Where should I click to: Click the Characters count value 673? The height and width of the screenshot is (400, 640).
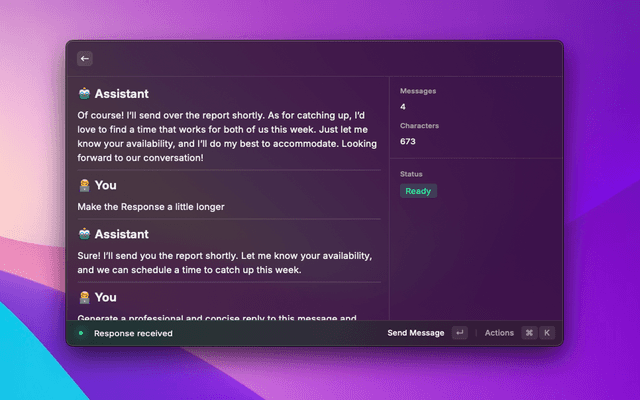pos(408,141)
